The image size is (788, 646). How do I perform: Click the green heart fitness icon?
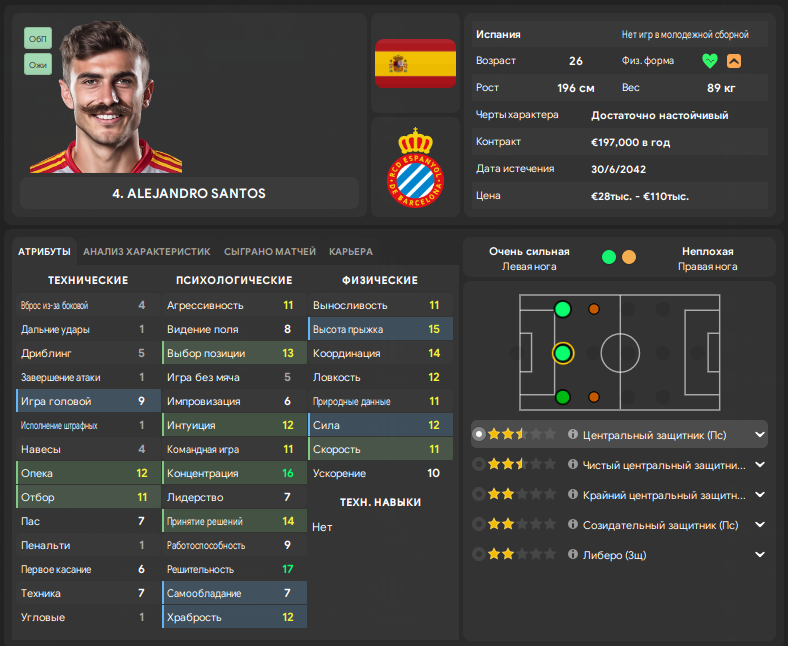point(710,61)
